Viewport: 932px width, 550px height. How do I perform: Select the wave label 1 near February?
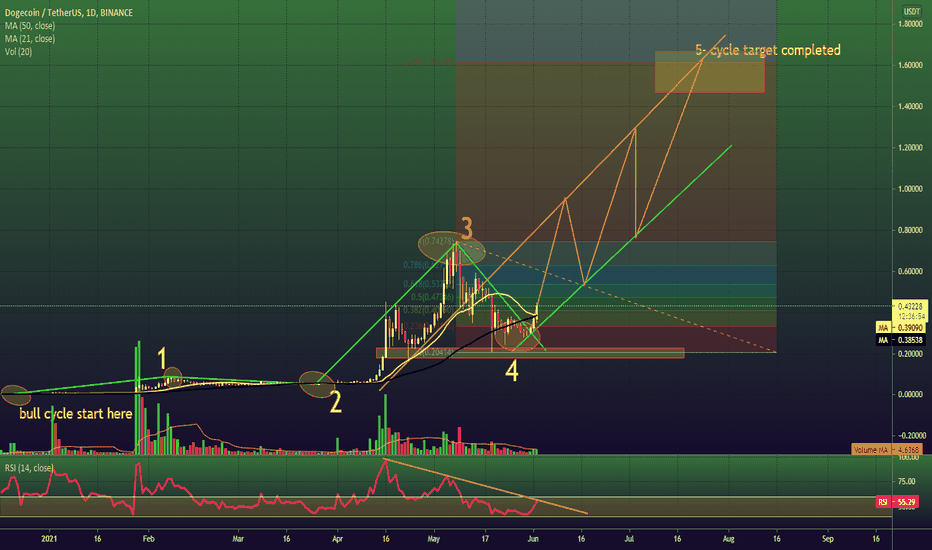pyautogui.click(x=162, y=359)
